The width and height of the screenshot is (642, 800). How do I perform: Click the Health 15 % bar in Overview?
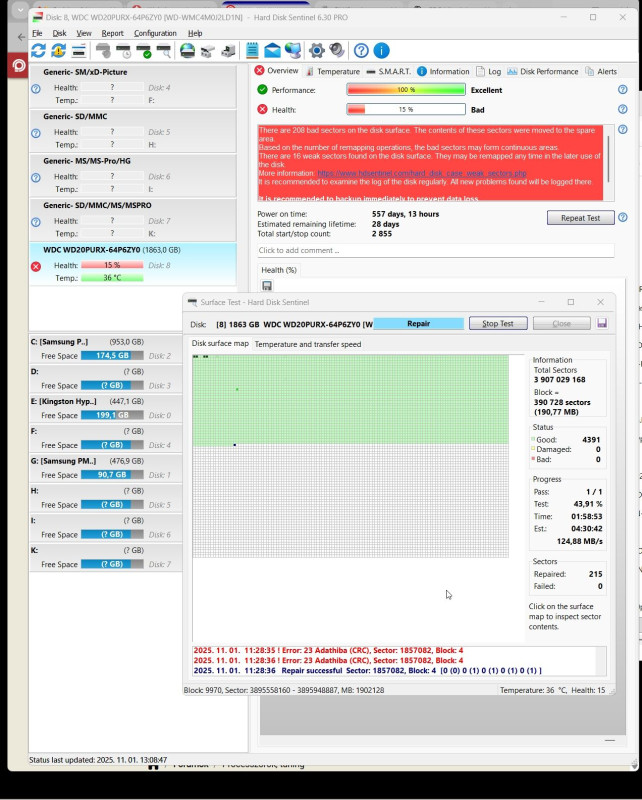click(406, 109)
